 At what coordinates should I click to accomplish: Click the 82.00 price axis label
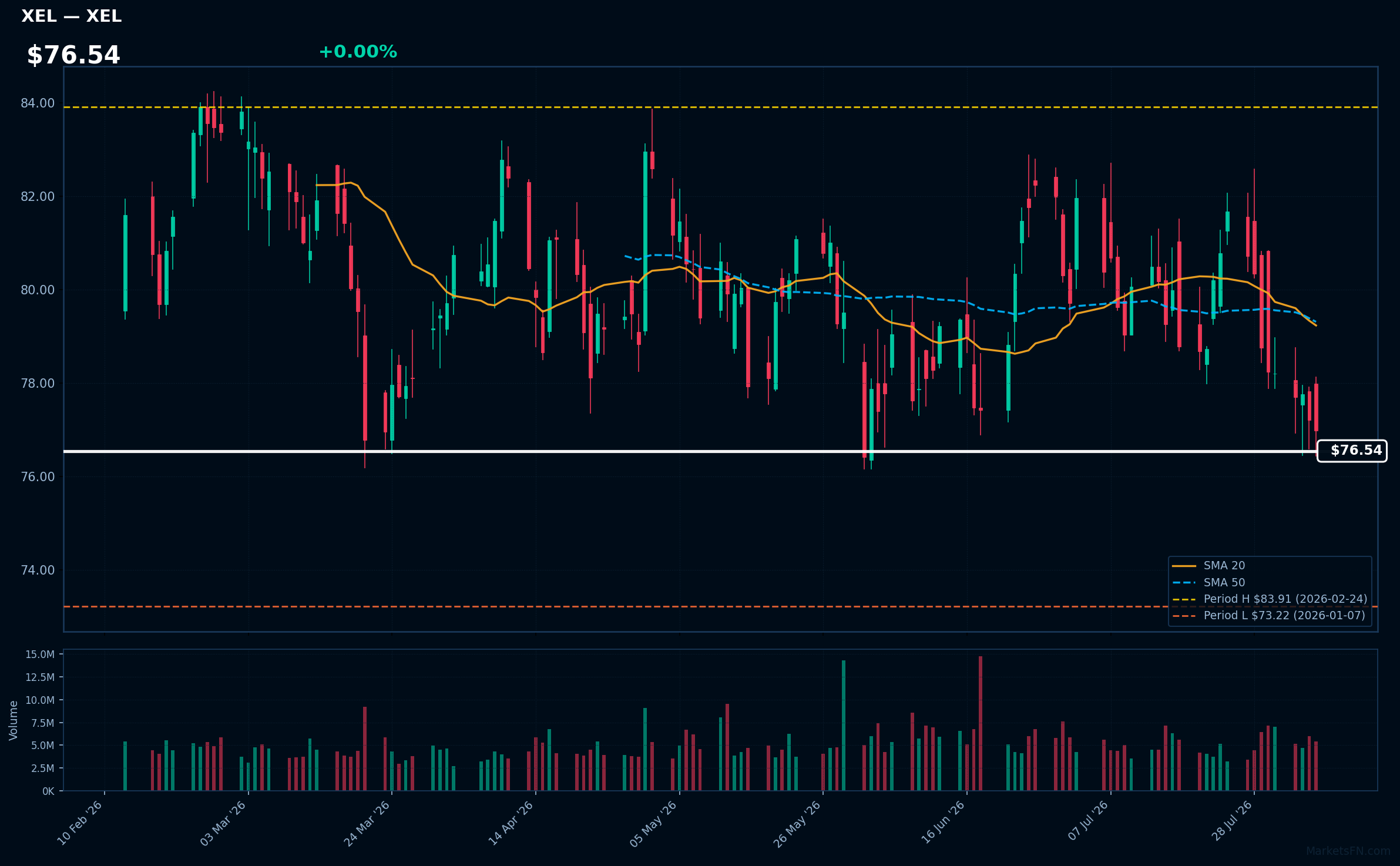click(x=38, y=197)
